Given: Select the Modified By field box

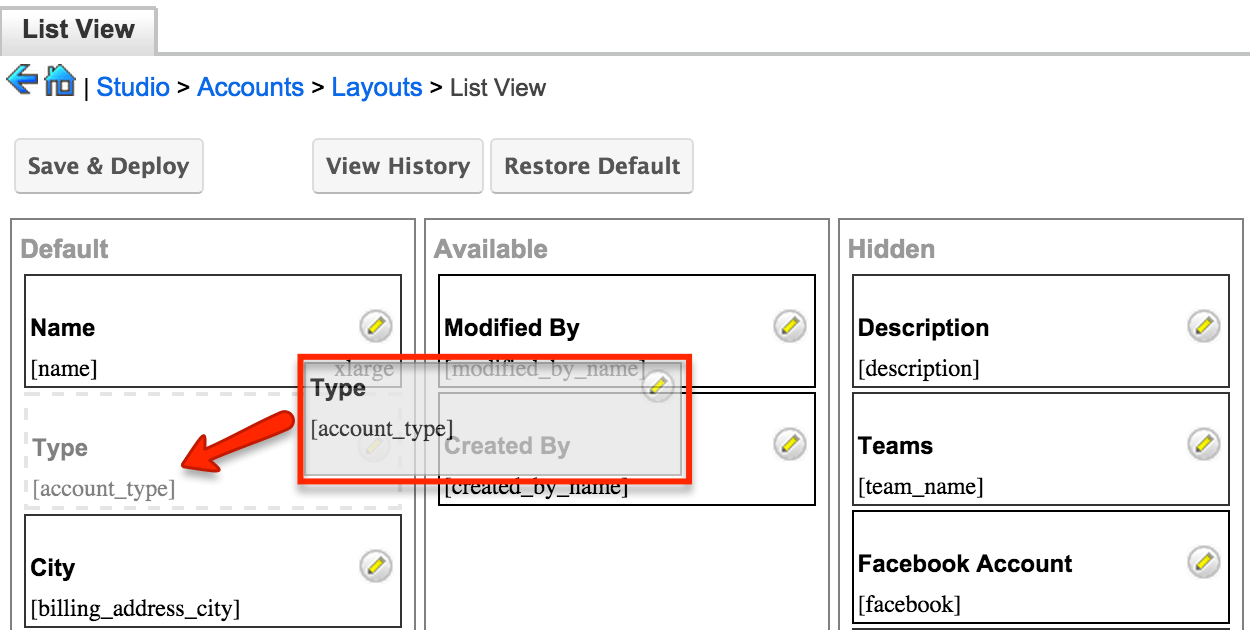Looking at the screenshot, I should click(627, 331).
